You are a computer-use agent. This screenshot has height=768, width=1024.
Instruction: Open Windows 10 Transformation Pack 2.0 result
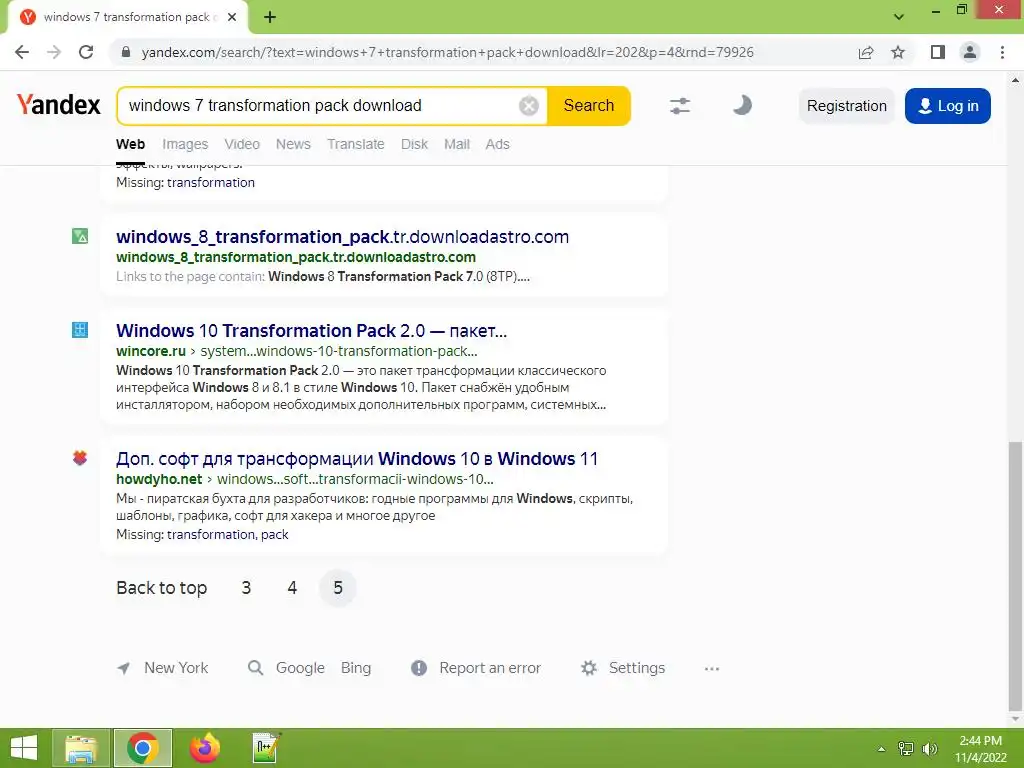click(x=311, y=330)
